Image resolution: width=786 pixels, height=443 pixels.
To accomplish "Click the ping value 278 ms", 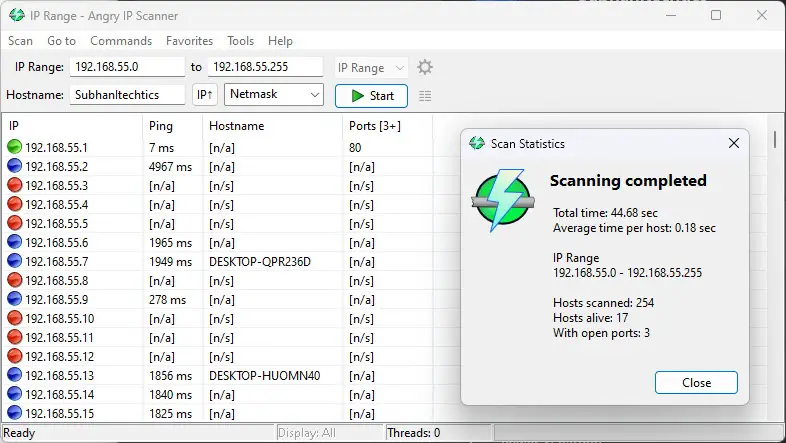I will click(167, 300).
